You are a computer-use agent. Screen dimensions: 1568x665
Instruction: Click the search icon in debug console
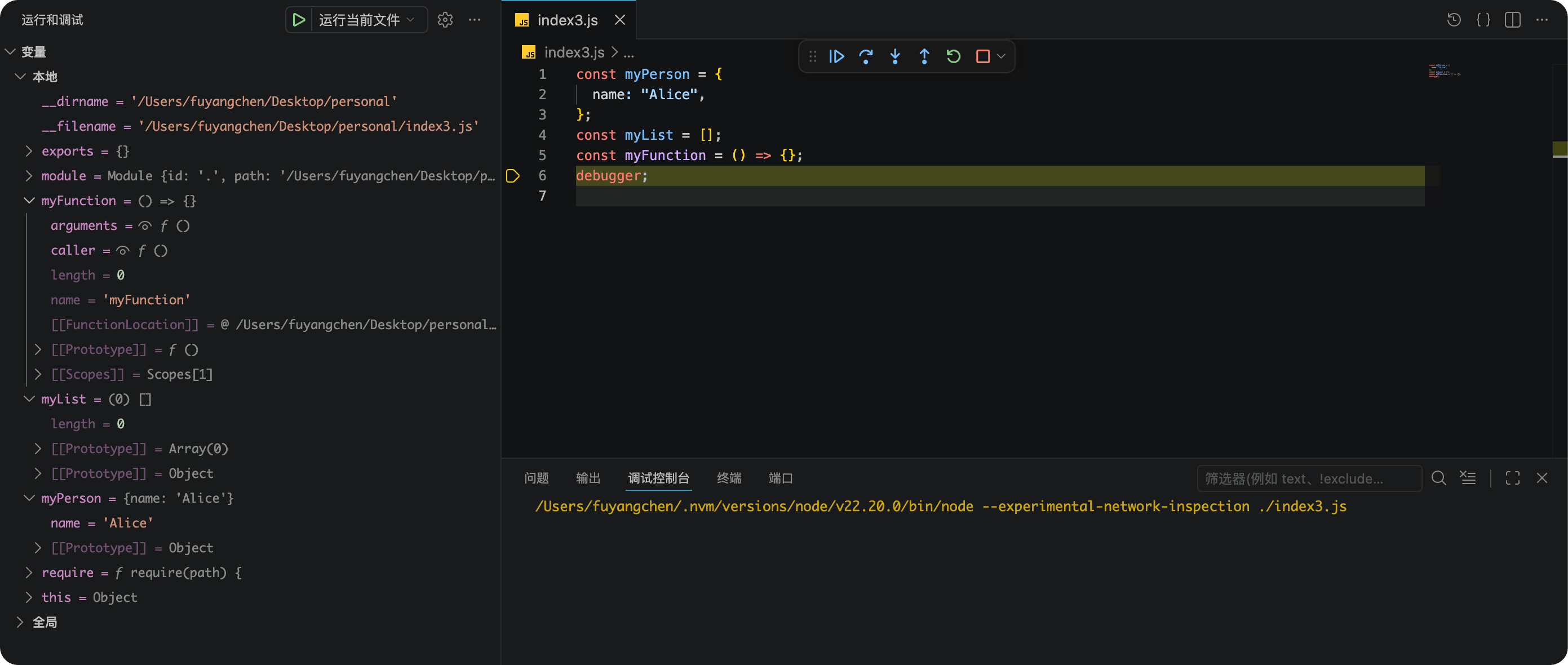1439,478
